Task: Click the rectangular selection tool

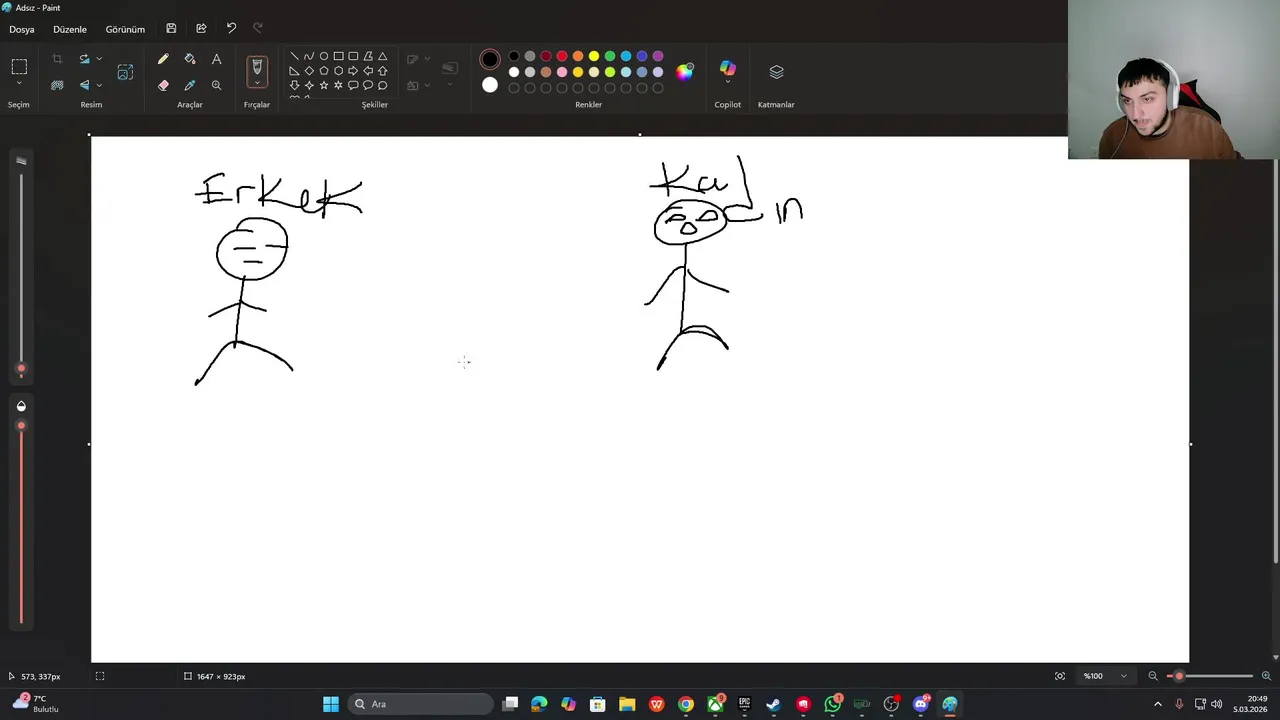Action: (19, 67)
